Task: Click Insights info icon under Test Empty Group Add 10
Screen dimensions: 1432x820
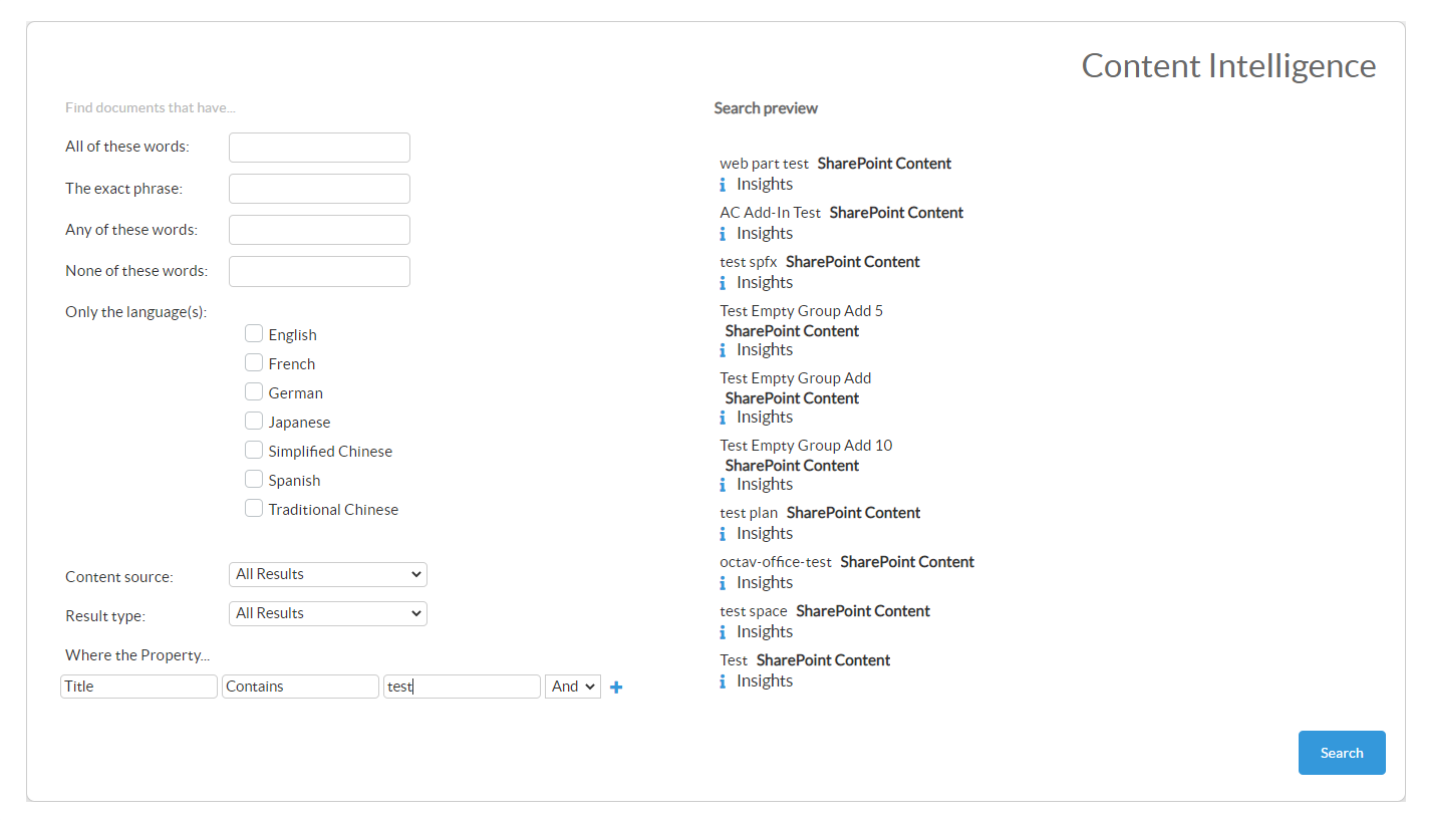Action: pyautogui.click(x=723, y=484)
